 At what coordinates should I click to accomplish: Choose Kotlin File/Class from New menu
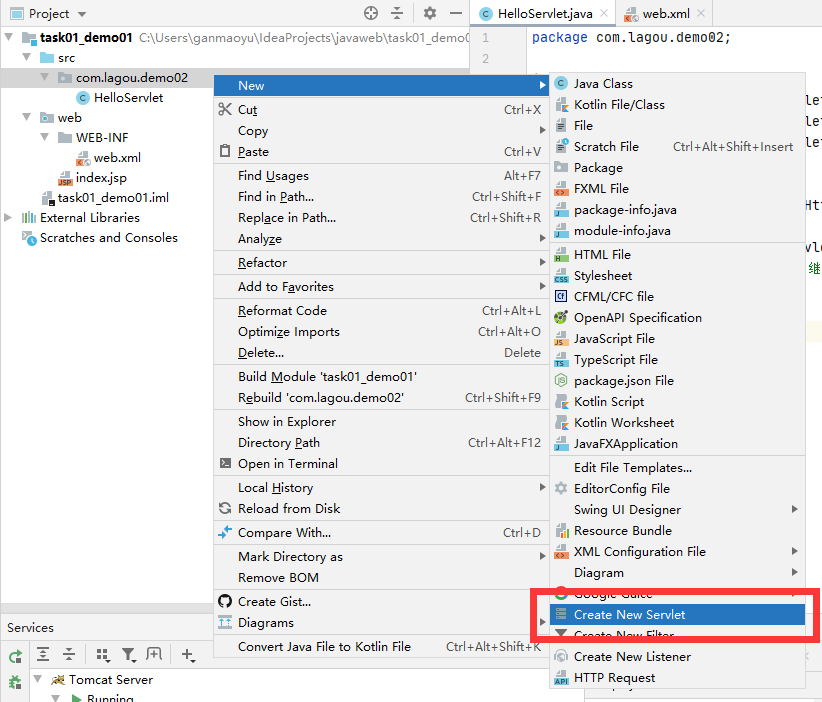pyautogui.click(x=677, y=105)
